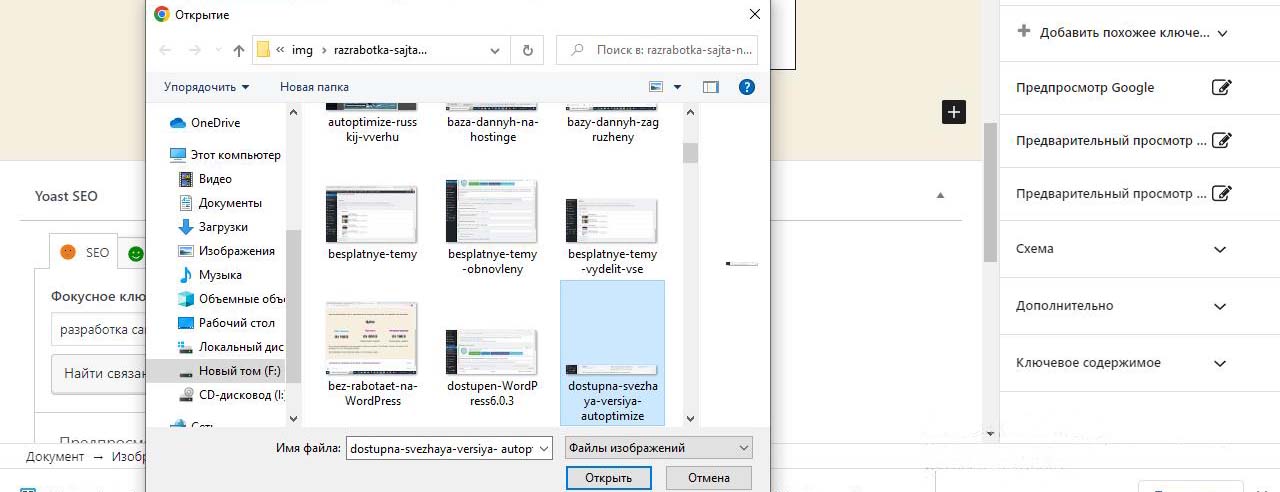Click the Открыть button

[608, 478]
